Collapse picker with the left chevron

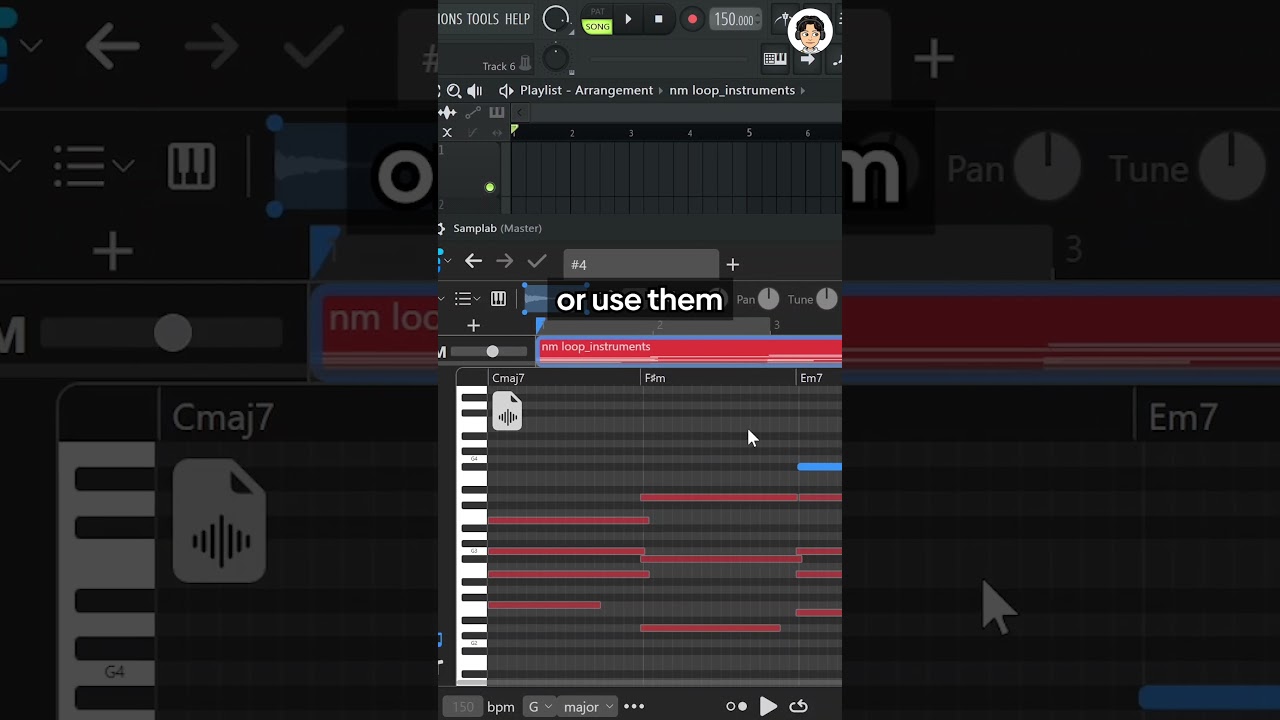[520, 113]
